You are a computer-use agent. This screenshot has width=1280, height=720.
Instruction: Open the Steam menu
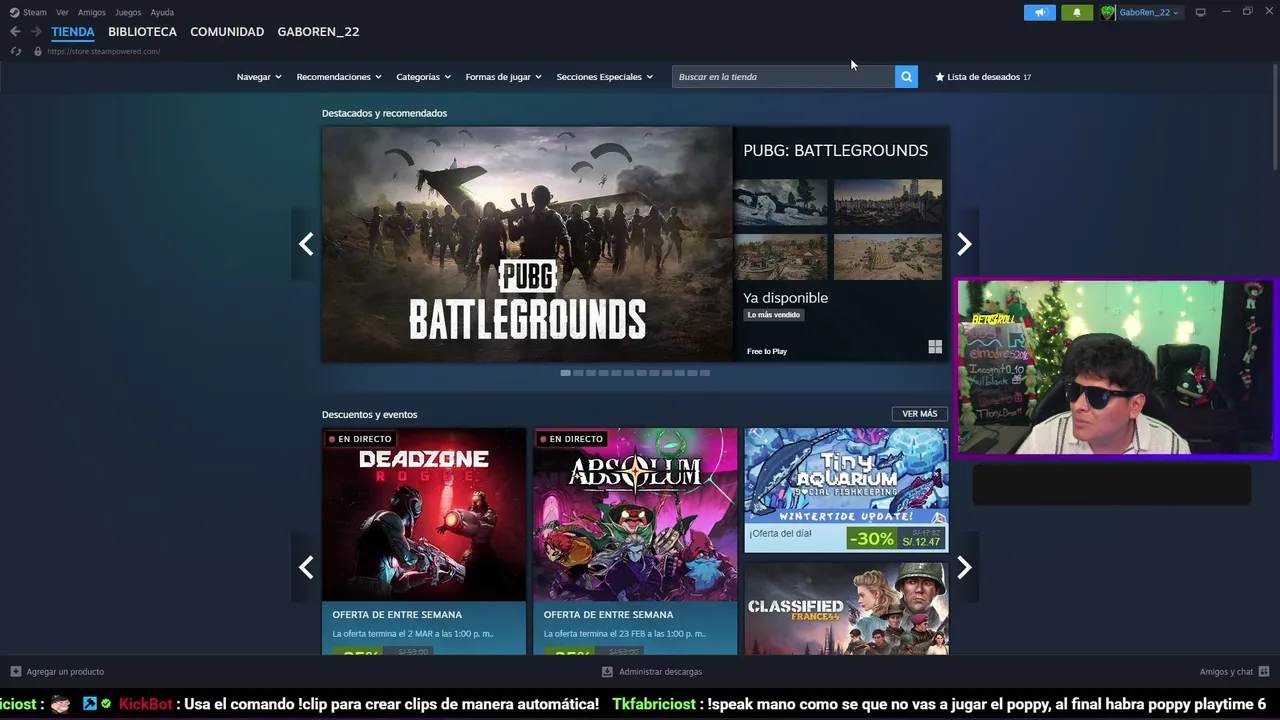(34, 12)
